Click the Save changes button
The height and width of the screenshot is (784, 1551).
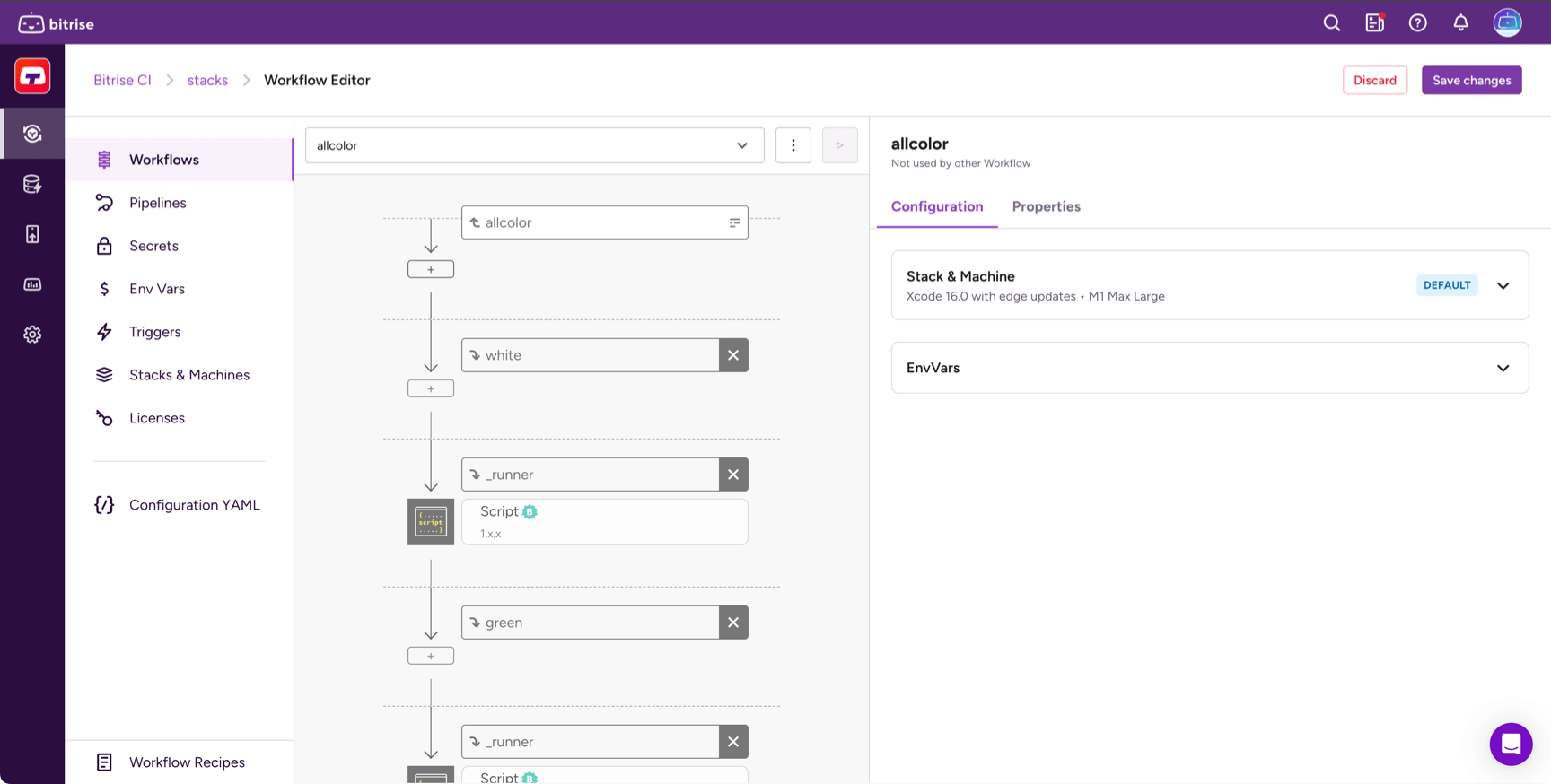1472,80
